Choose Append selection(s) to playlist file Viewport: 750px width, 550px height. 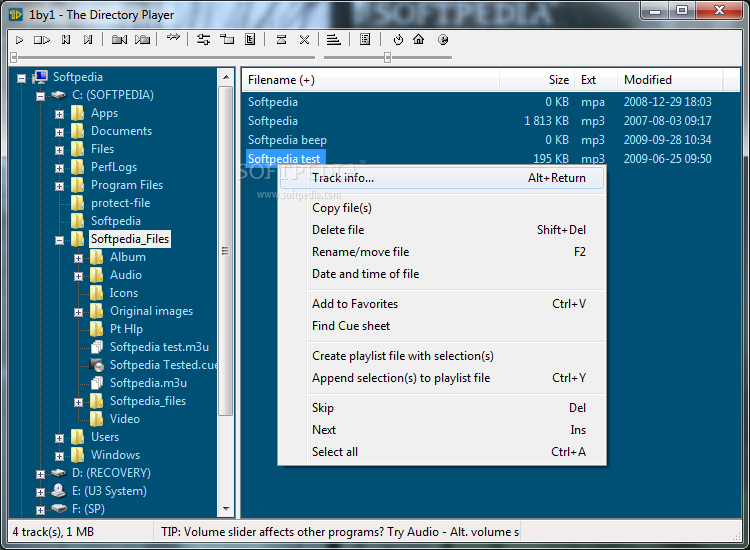(x=442, y=378)
